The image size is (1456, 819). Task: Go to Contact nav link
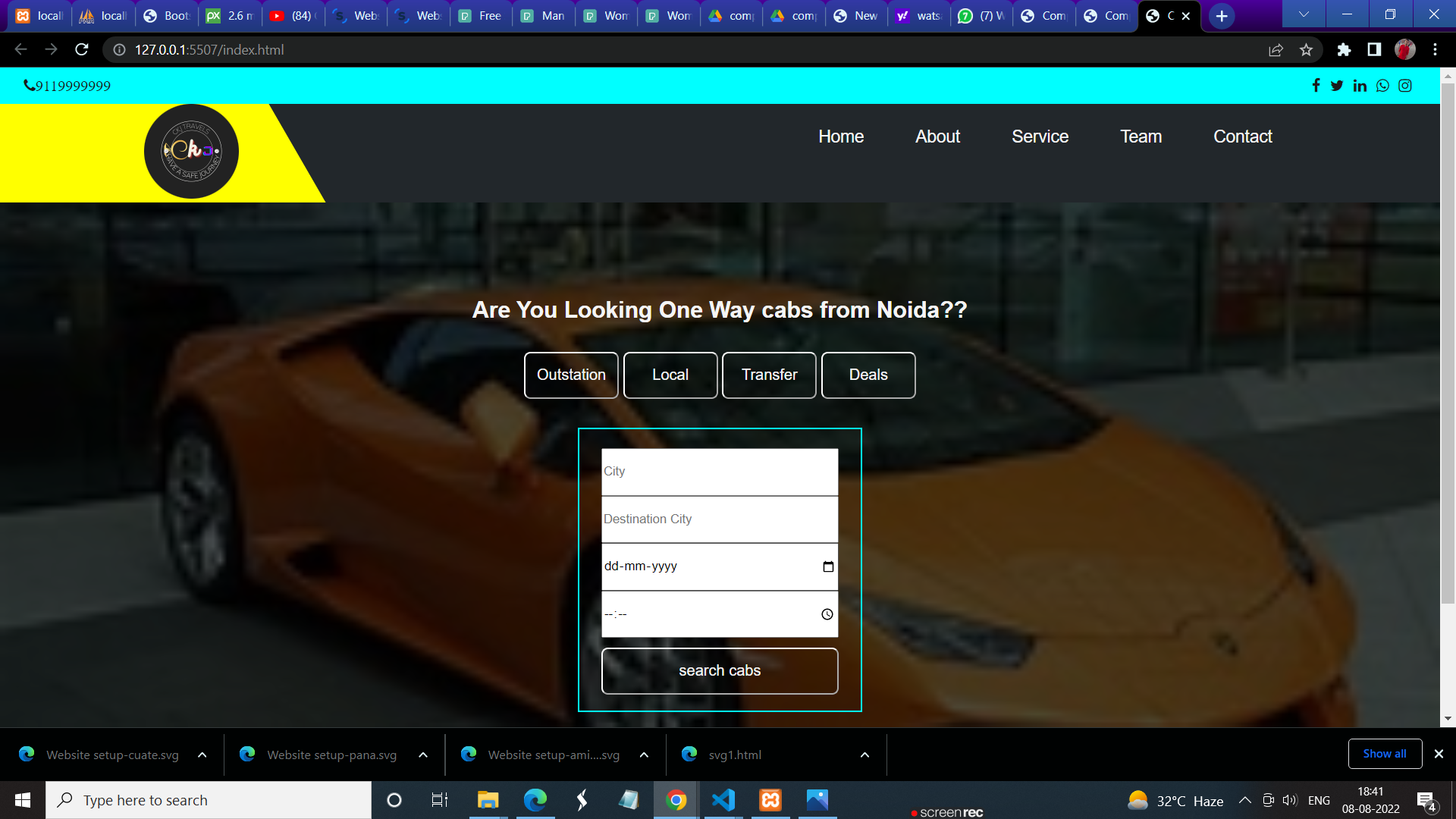(1243, 136)
